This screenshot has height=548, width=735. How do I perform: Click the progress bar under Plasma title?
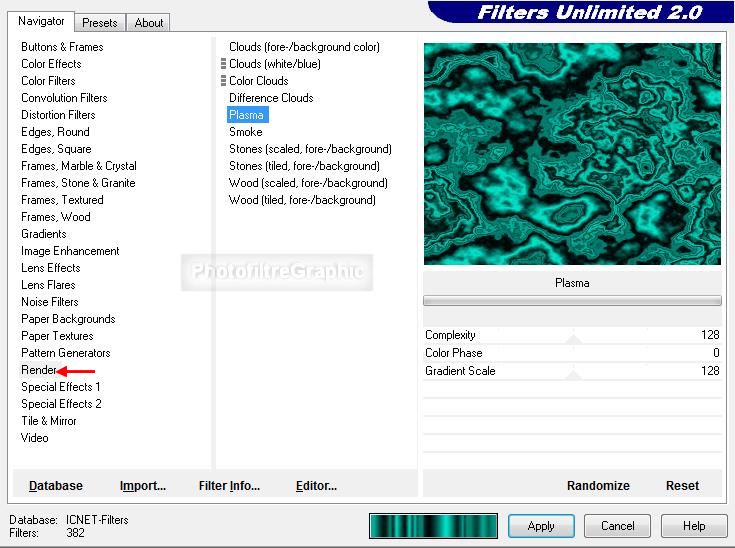[x=572, y=300]
